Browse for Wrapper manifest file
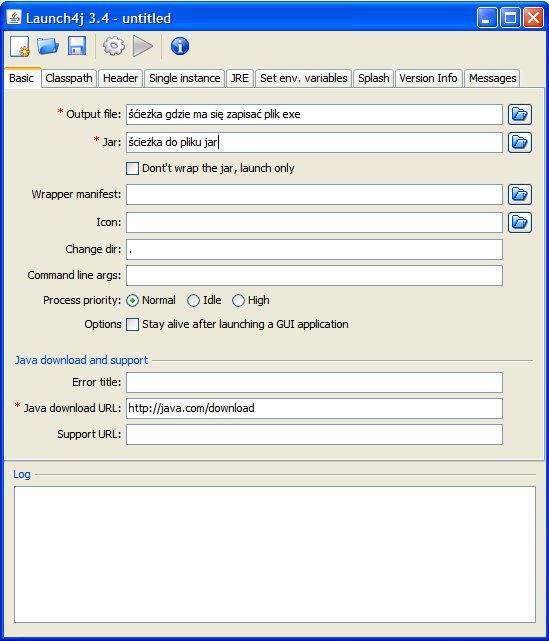 [520, 194]
